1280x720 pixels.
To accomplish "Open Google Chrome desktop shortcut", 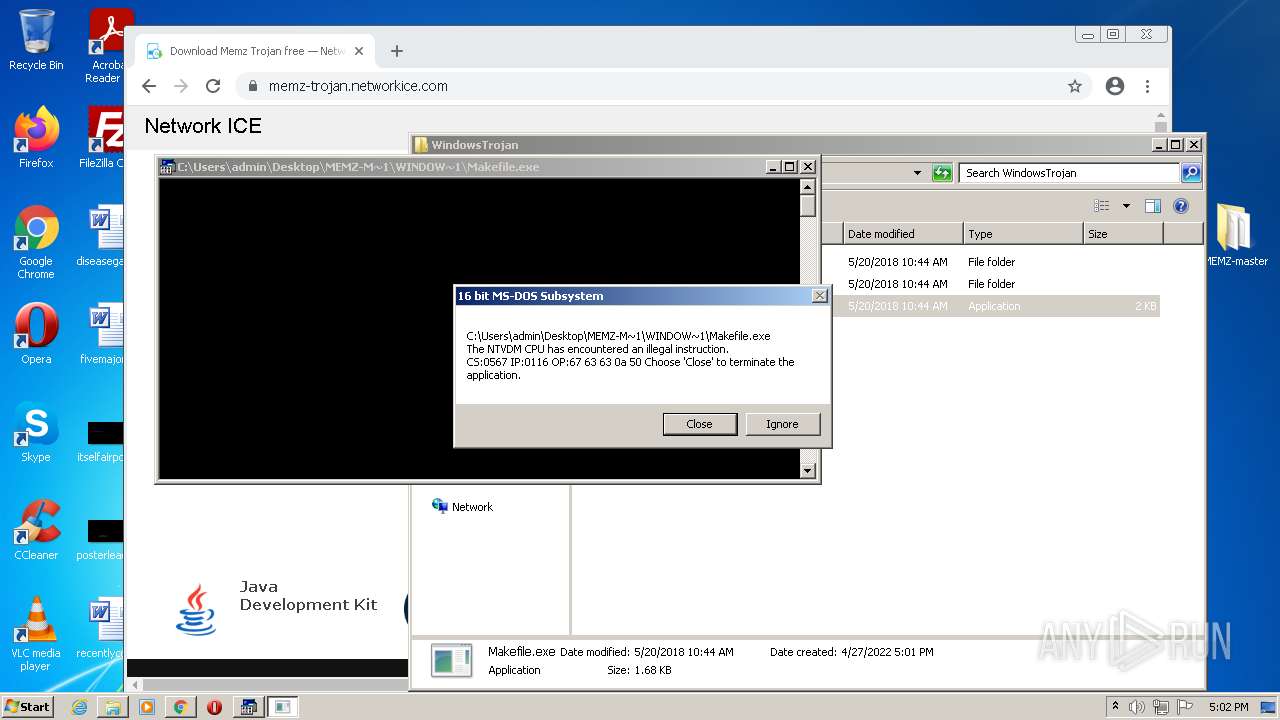I will click(36, 242).
